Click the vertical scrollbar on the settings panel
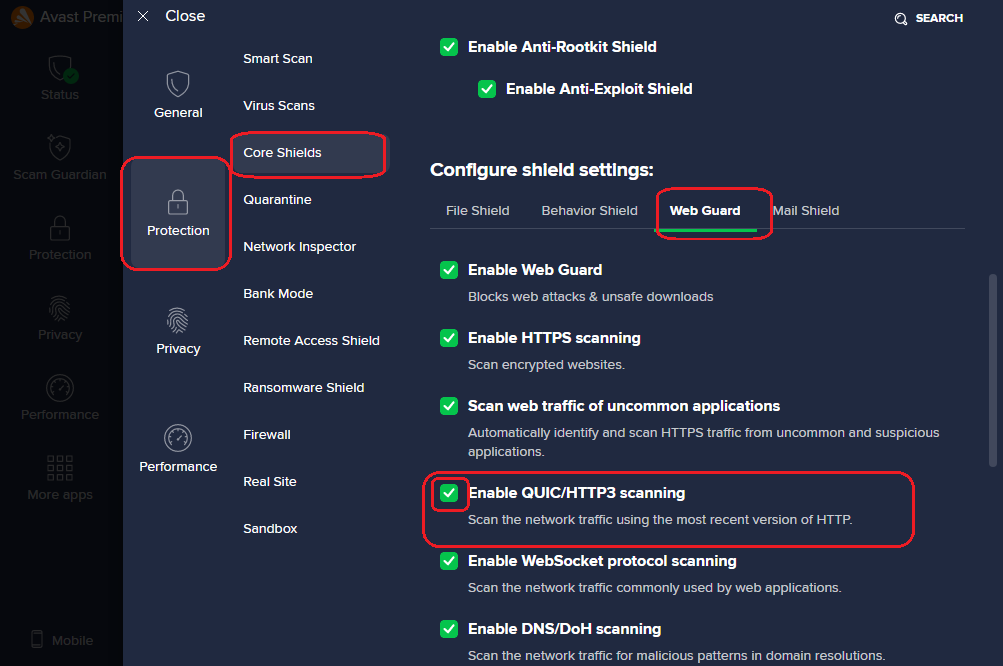Screen dimensions: 1003x666 [992, 370]
